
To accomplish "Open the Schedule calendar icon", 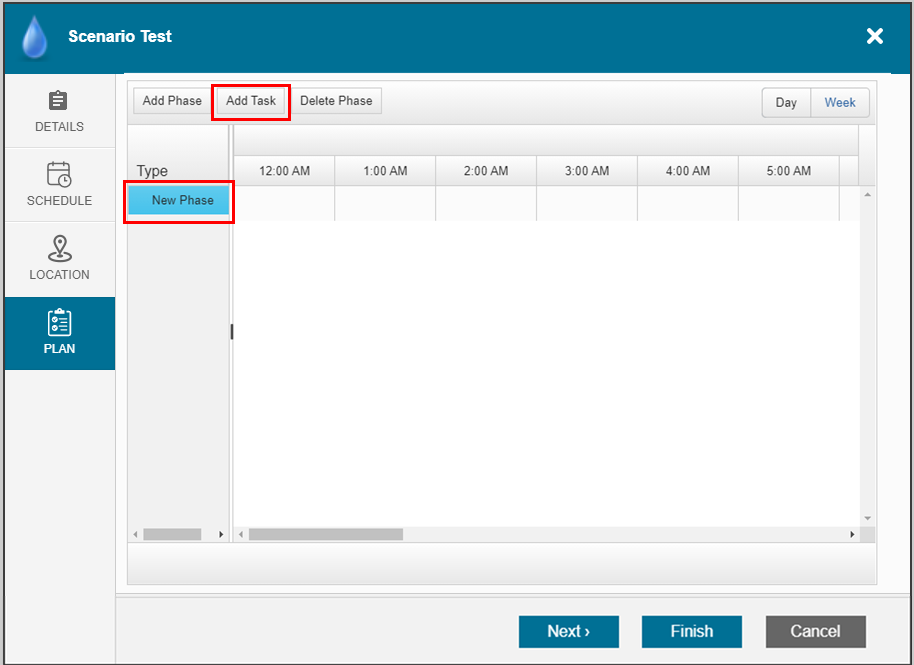I will [x=59, y=174].
